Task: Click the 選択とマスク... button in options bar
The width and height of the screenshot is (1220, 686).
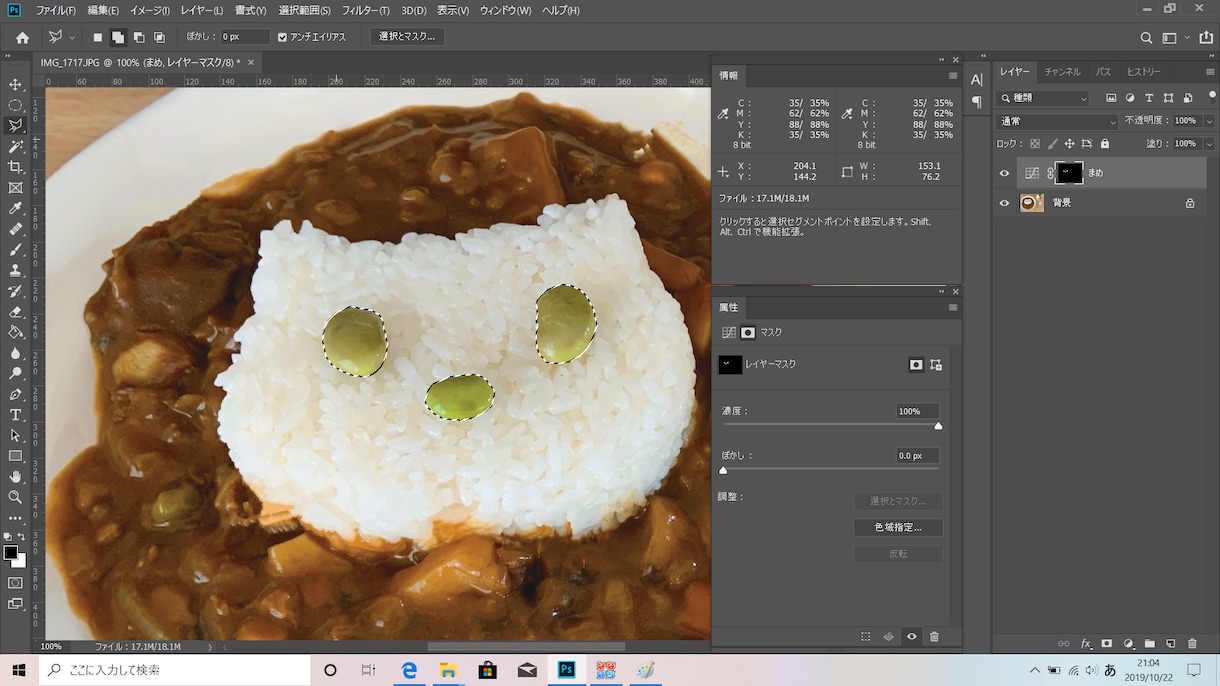Action: tap(407, 37)
